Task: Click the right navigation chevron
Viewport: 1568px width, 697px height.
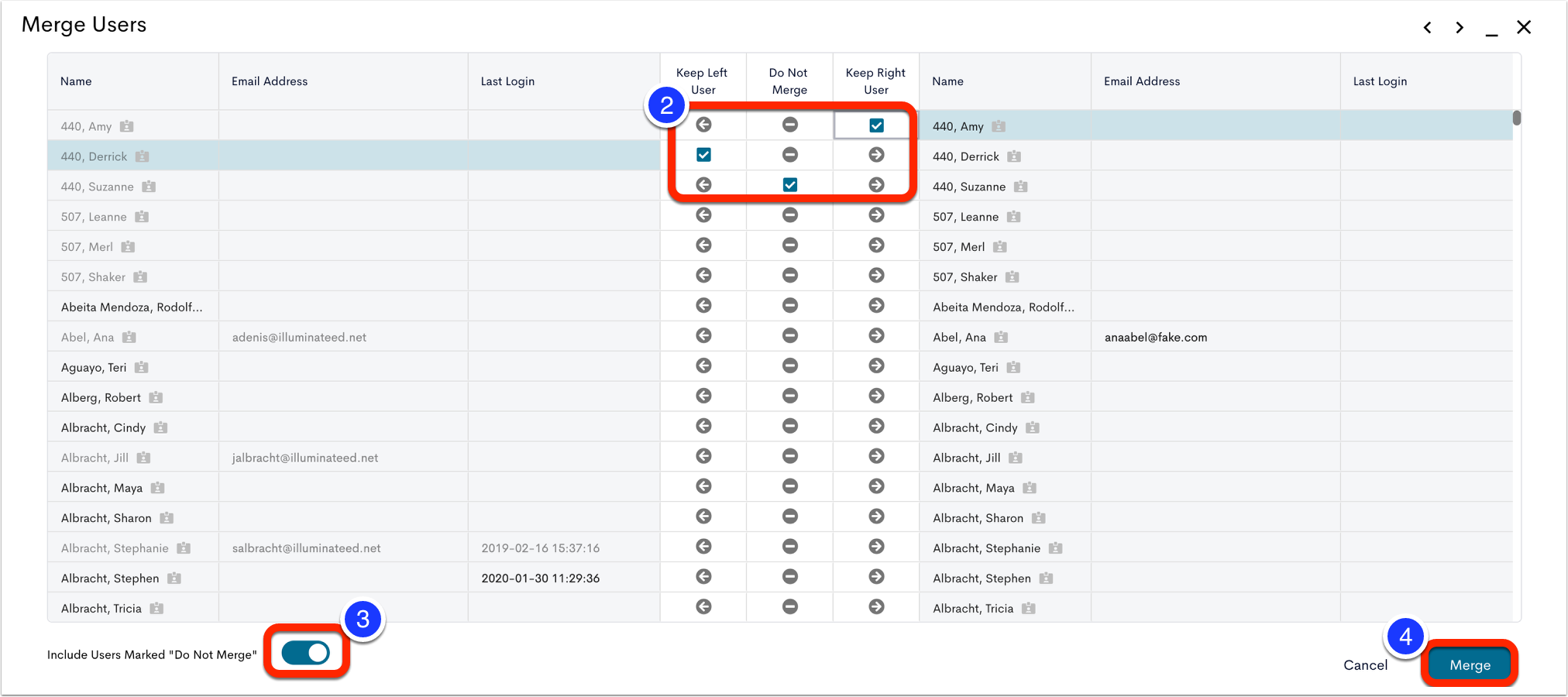Action: [1460, 27]
